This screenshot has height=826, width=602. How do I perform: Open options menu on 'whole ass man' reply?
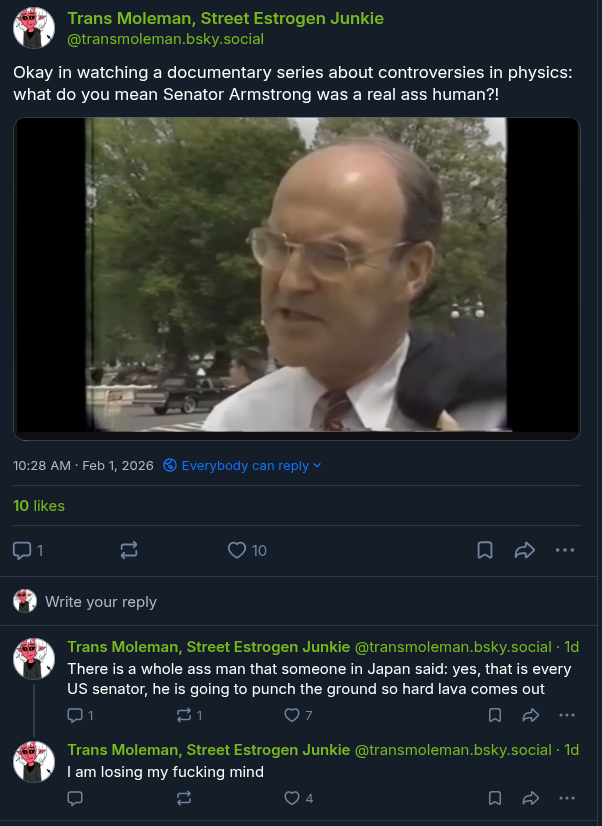[567, 715]
